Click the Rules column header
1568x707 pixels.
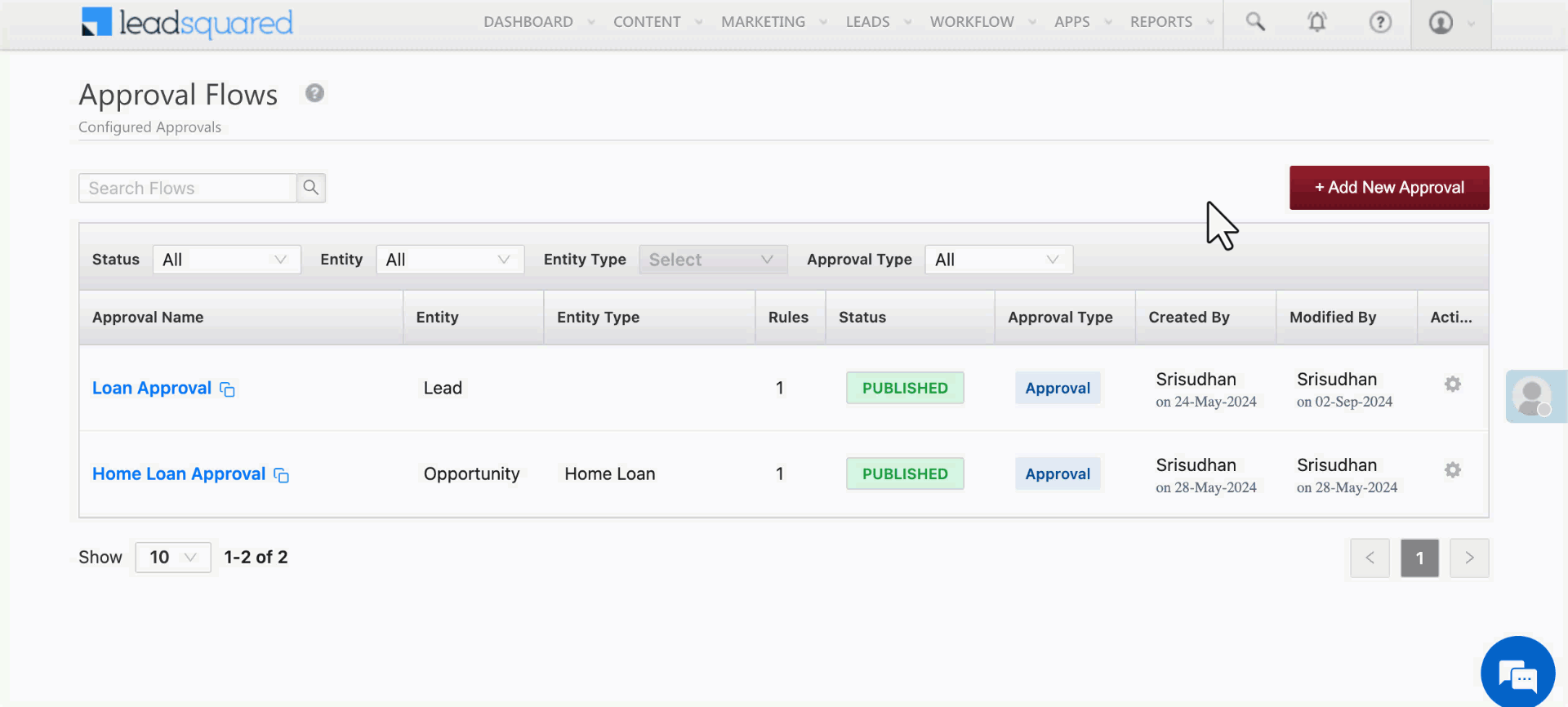point(790,318)
